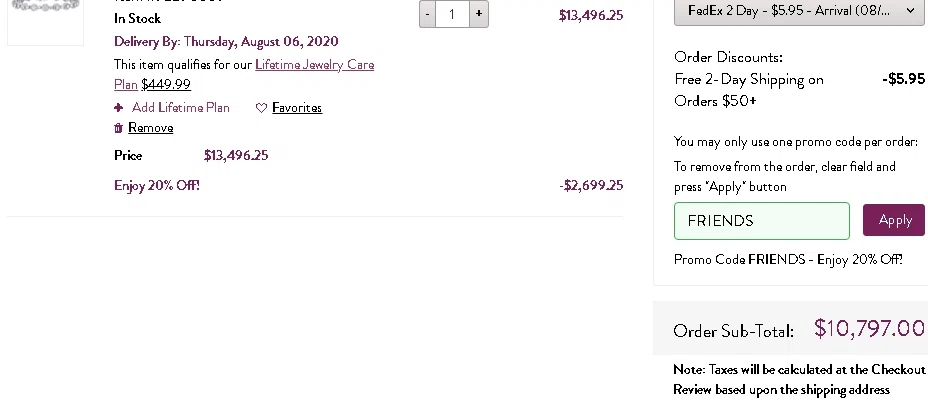Click the Add Lifetime Plan text
Viewport: 928px width, 415px height.
(x=181, y=108)
